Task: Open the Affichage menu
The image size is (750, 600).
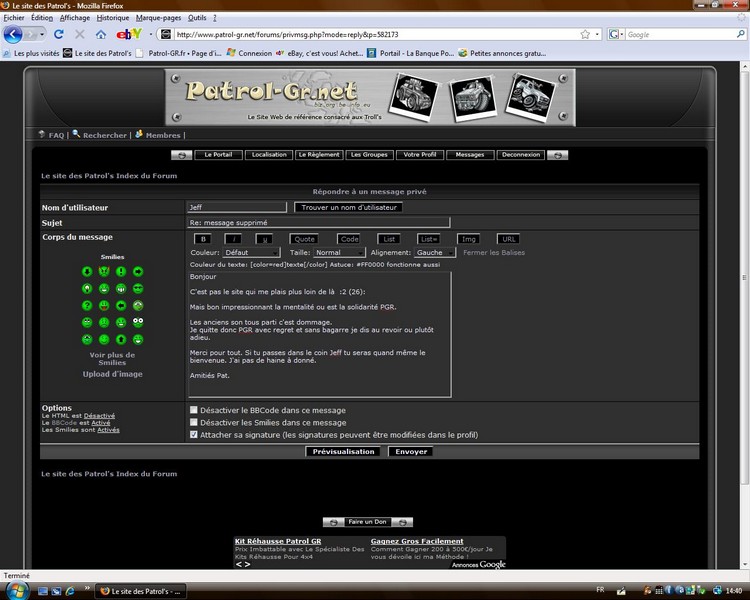Action: point(75,18)
